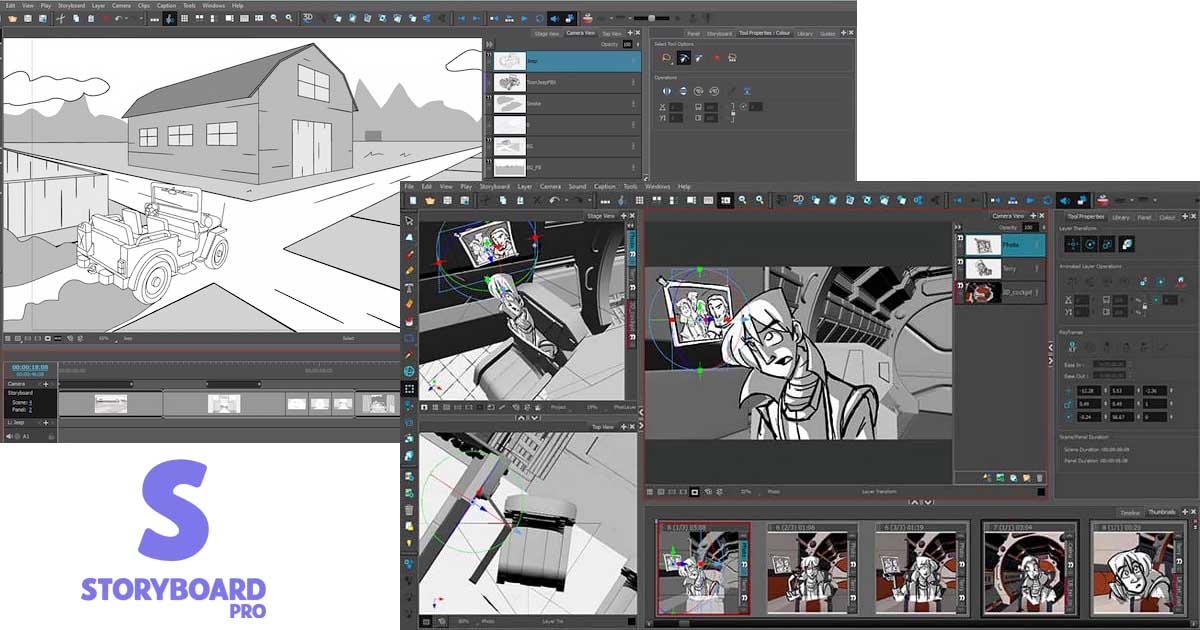Click the delete layer trash icon below layer list

coord(1040,478)
